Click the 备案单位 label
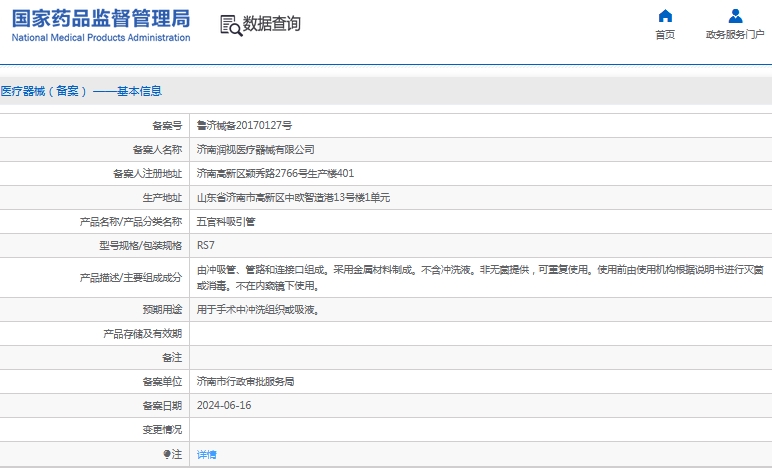The width and height of the screenshot is (772, 476). (162, 381)
